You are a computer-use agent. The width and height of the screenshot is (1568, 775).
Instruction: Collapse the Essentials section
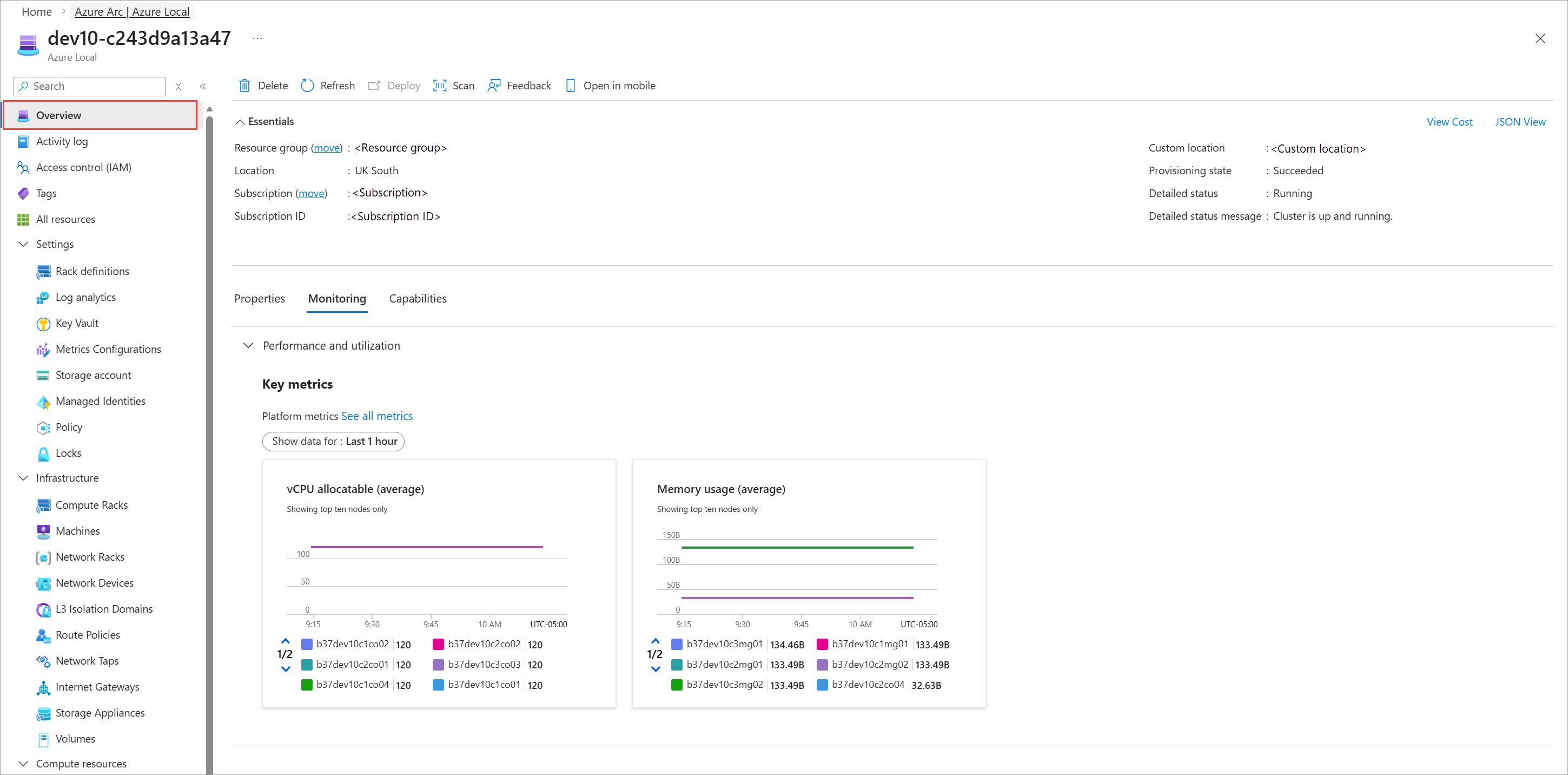241,121
